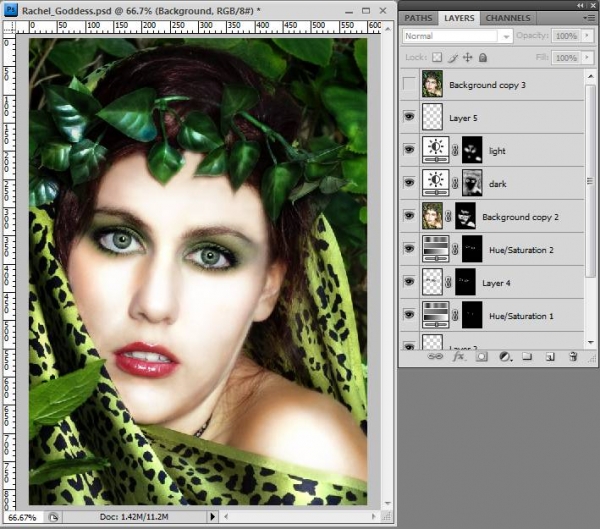This screenshot has height=529, width=600.
Task: Click the lock image pixels brush icon
Action: tap(453, 58)
